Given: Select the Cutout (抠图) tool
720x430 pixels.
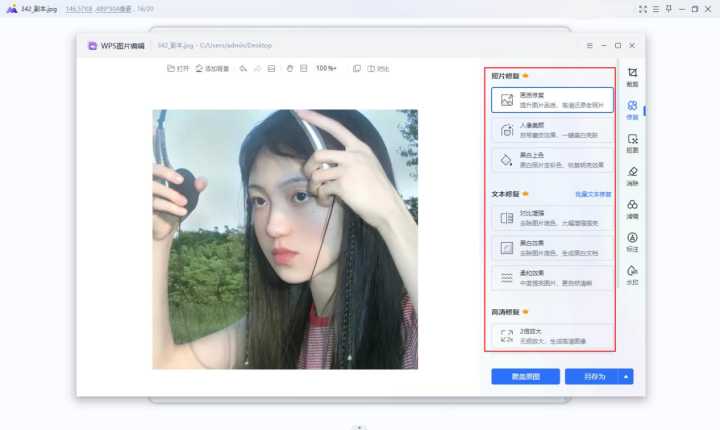Looking at the screenshot, I should 632,143.
